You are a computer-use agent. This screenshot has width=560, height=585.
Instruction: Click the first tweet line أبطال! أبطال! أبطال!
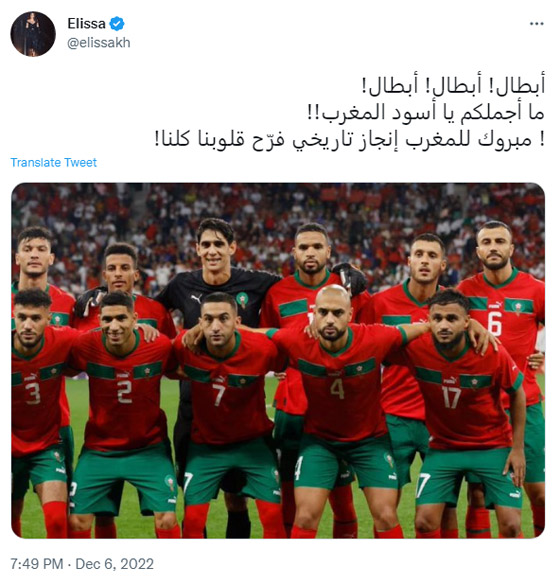pos(453,85)
